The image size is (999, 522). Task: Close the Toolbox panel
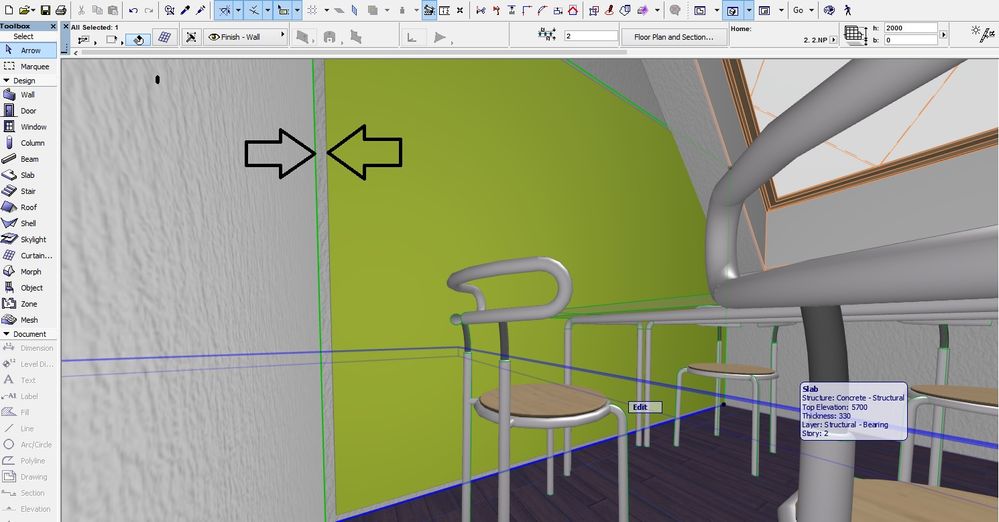(53, 26)
